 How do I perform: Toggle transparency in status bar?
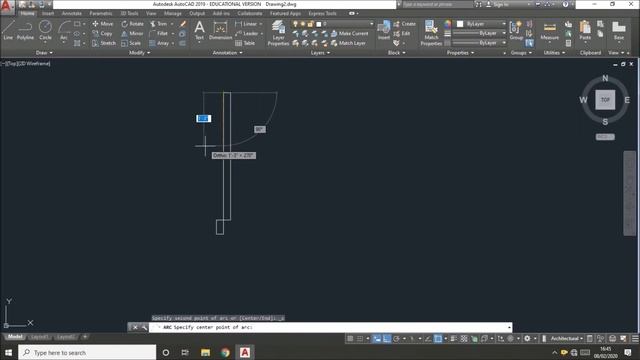tap(464, 338)
